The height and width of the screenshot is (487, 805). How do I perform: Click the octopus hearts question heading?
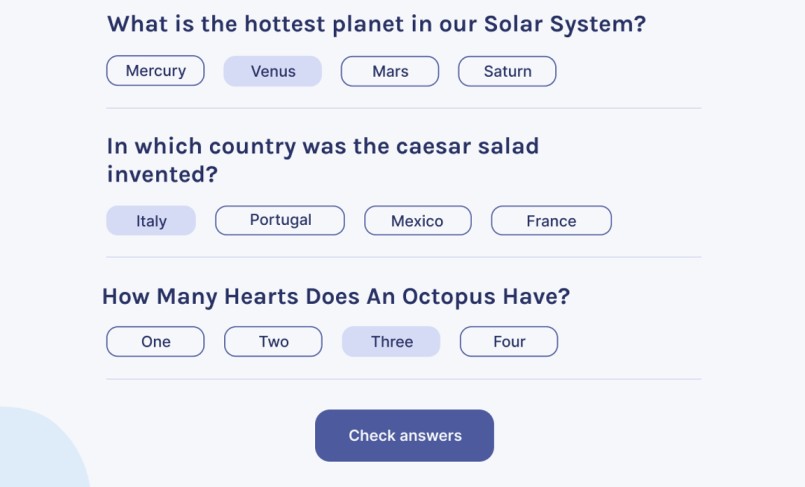(x=336, y=296)
